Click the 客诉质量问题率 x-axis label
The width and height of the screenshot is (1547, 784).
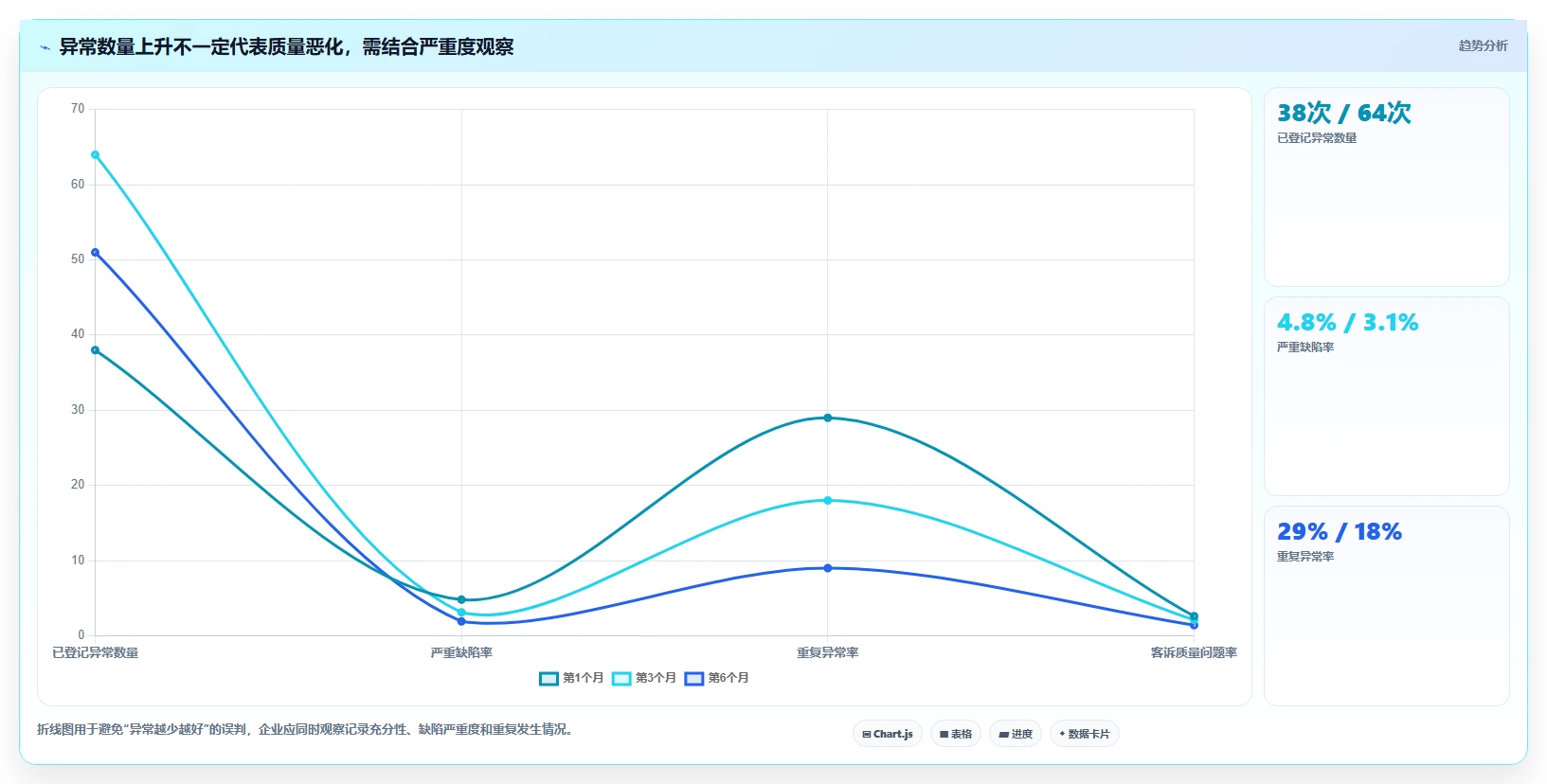(x=1194, y=652)
